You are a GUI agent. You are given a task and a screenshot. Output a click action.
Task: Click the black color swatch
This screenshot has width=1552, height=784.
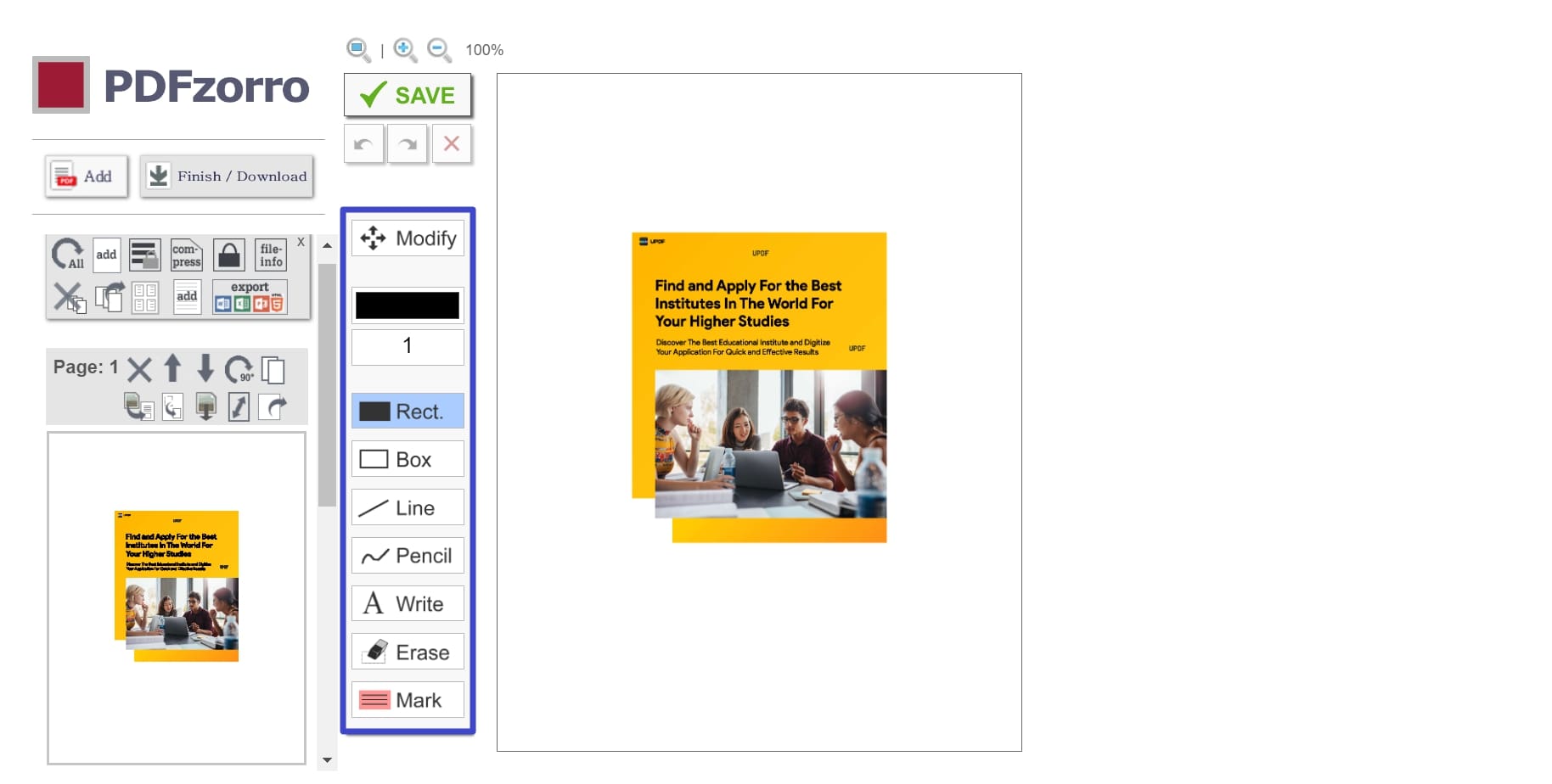pos(407,305)
